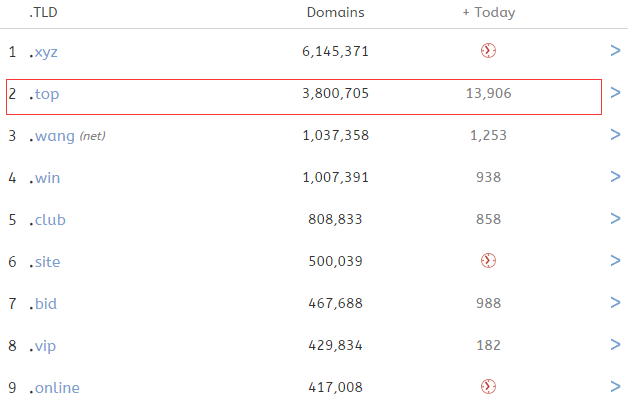This screenshot has height=410, width=636.
Task: Open the .xyz TLD link
Action: click(43, 52)
